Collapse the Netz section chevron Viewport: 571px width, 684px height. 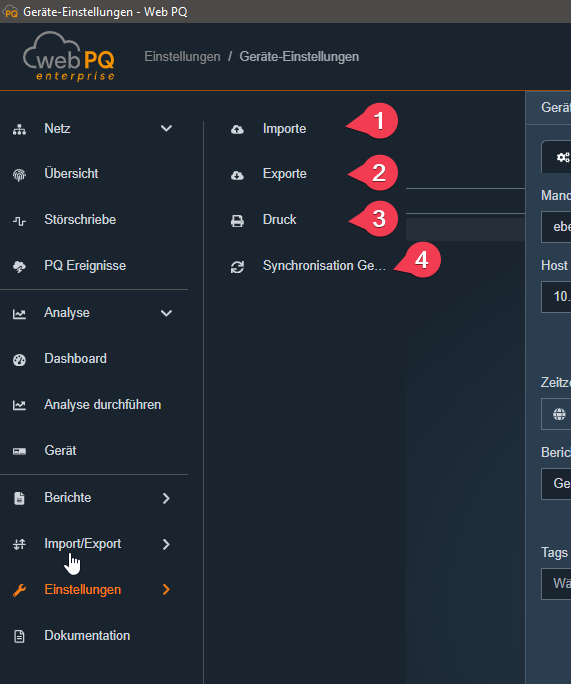click(x=166, y=128)
